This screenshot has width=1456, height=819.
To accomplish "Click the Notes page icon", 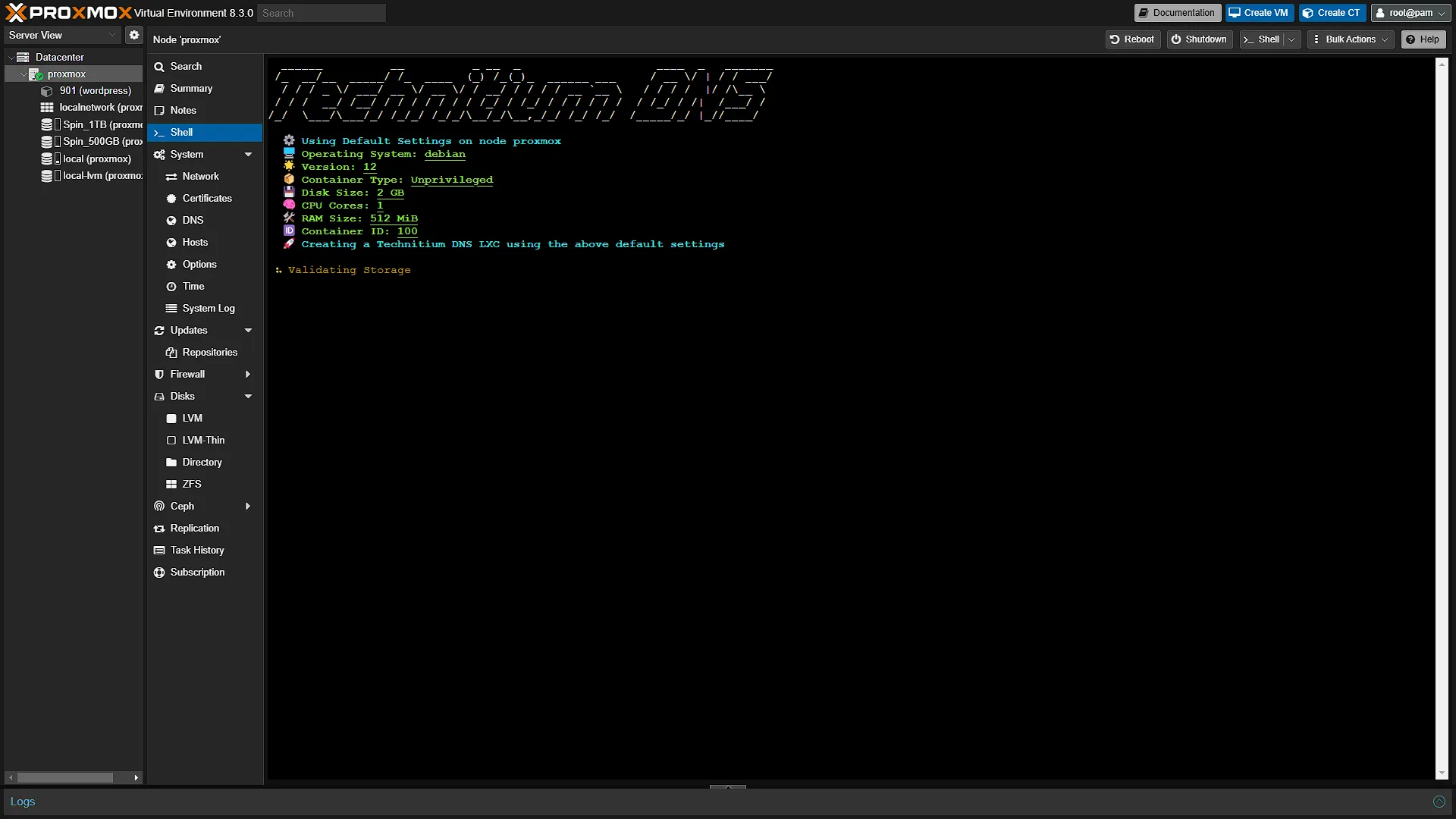I will (x=159, y=111).
